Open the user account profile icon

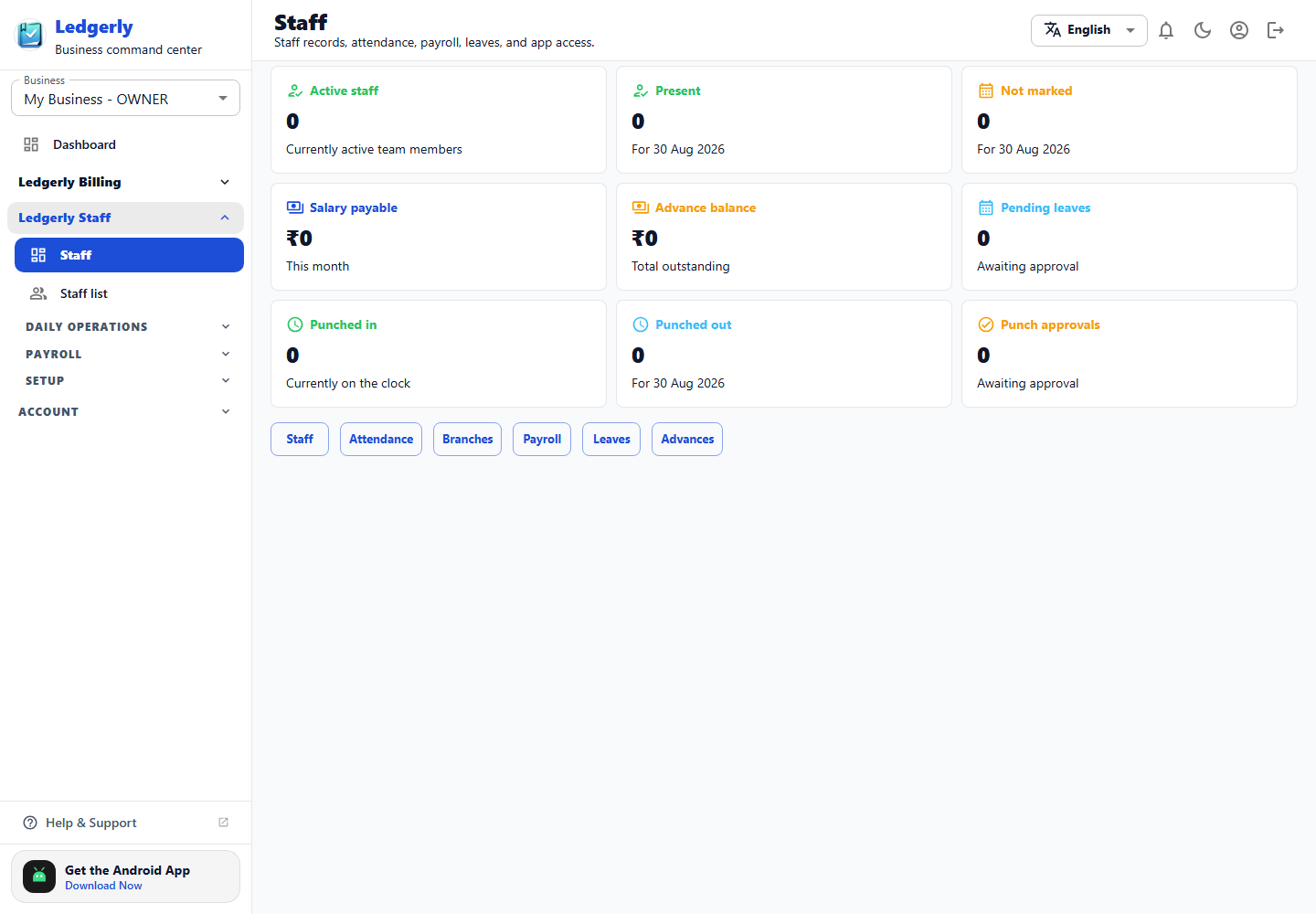(1239, 30)
